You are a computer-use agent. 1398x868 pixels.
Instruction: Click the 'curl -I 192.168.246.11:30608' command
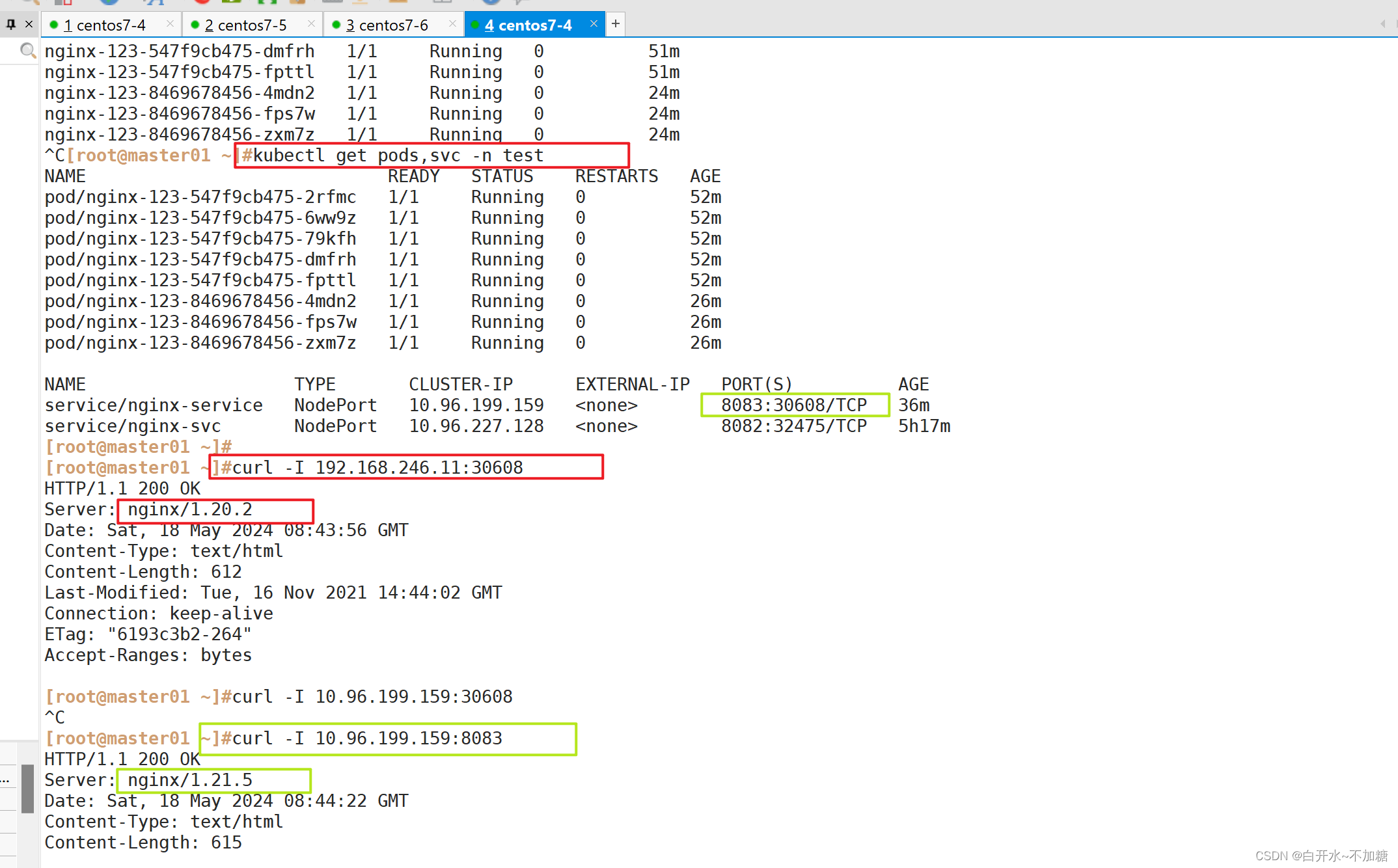click(377, 468)
